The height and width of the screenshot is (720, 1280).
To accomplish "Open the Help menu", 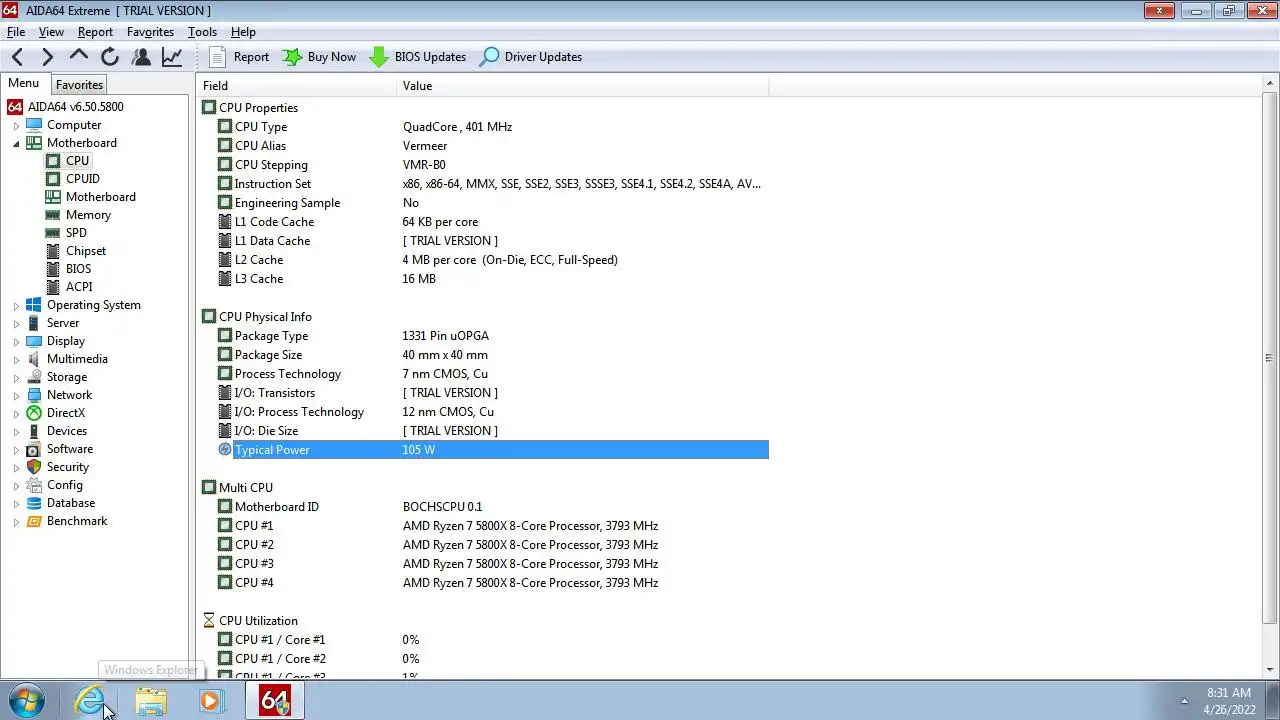I will click(x=243, y=32).
